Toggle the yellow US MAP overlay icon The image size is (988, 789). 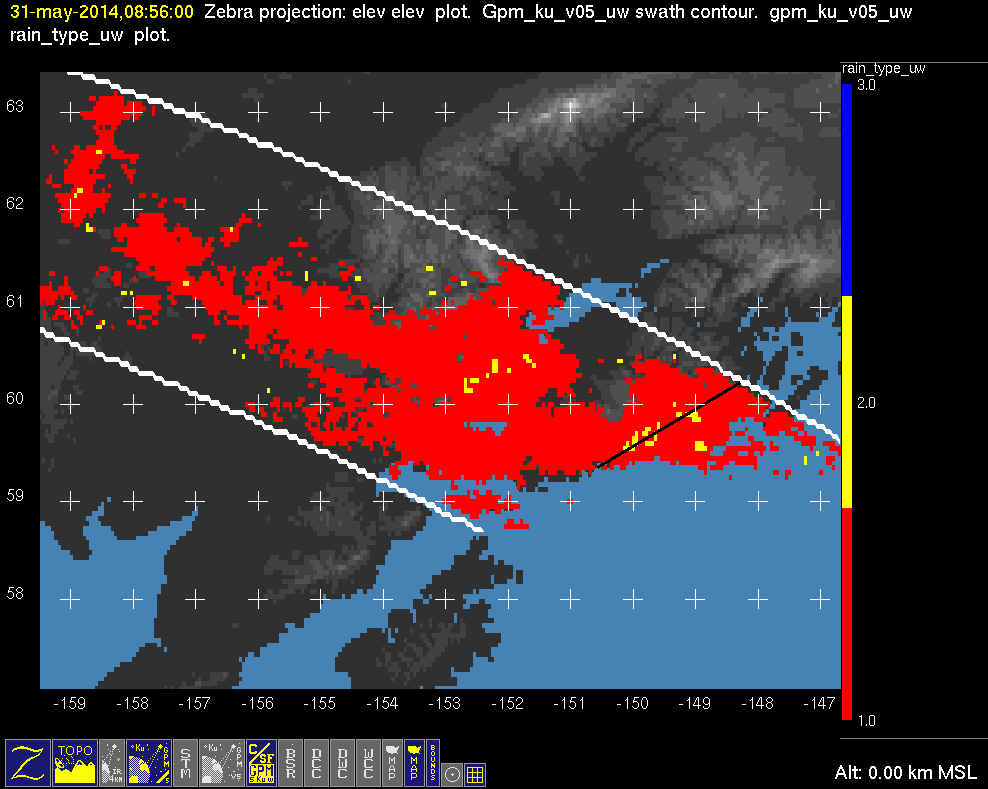click(x=414, y=761)
